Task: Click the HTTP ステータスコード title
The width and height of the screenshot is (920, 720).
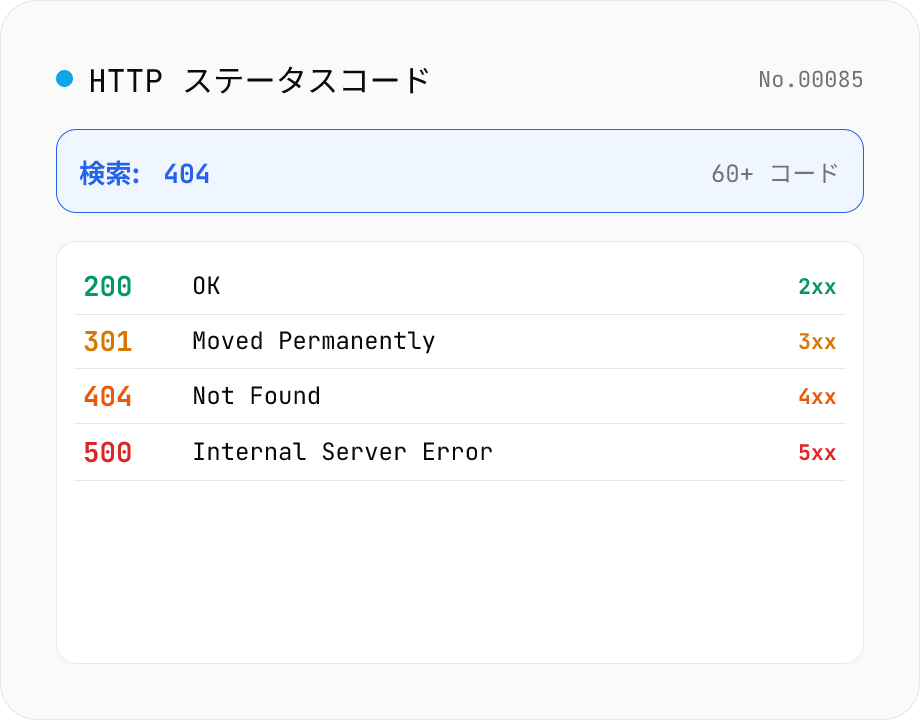Action: click(x=259, y=80)
